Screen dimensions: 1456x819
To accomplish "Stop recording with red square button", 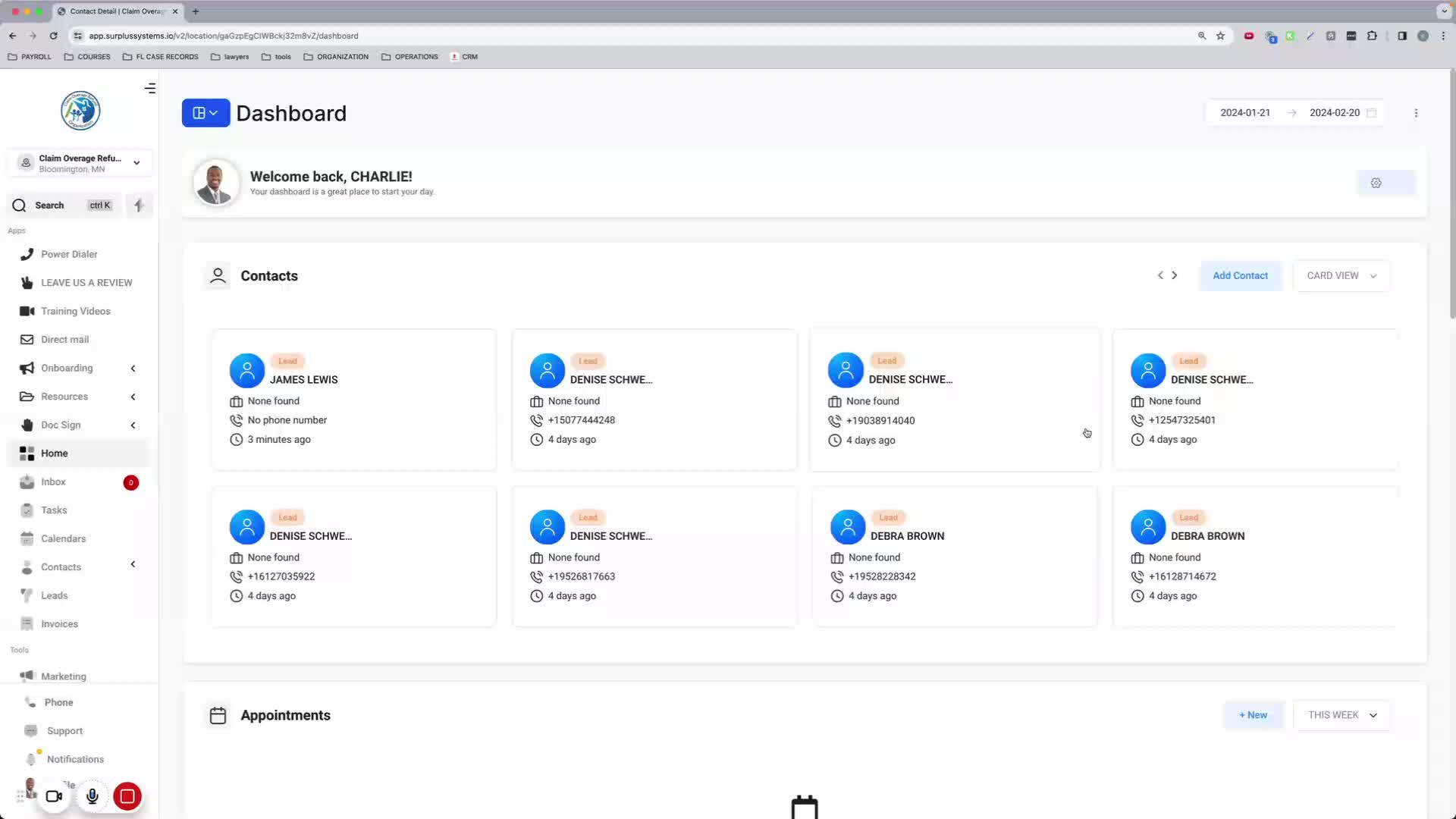I will click(127, 796).
